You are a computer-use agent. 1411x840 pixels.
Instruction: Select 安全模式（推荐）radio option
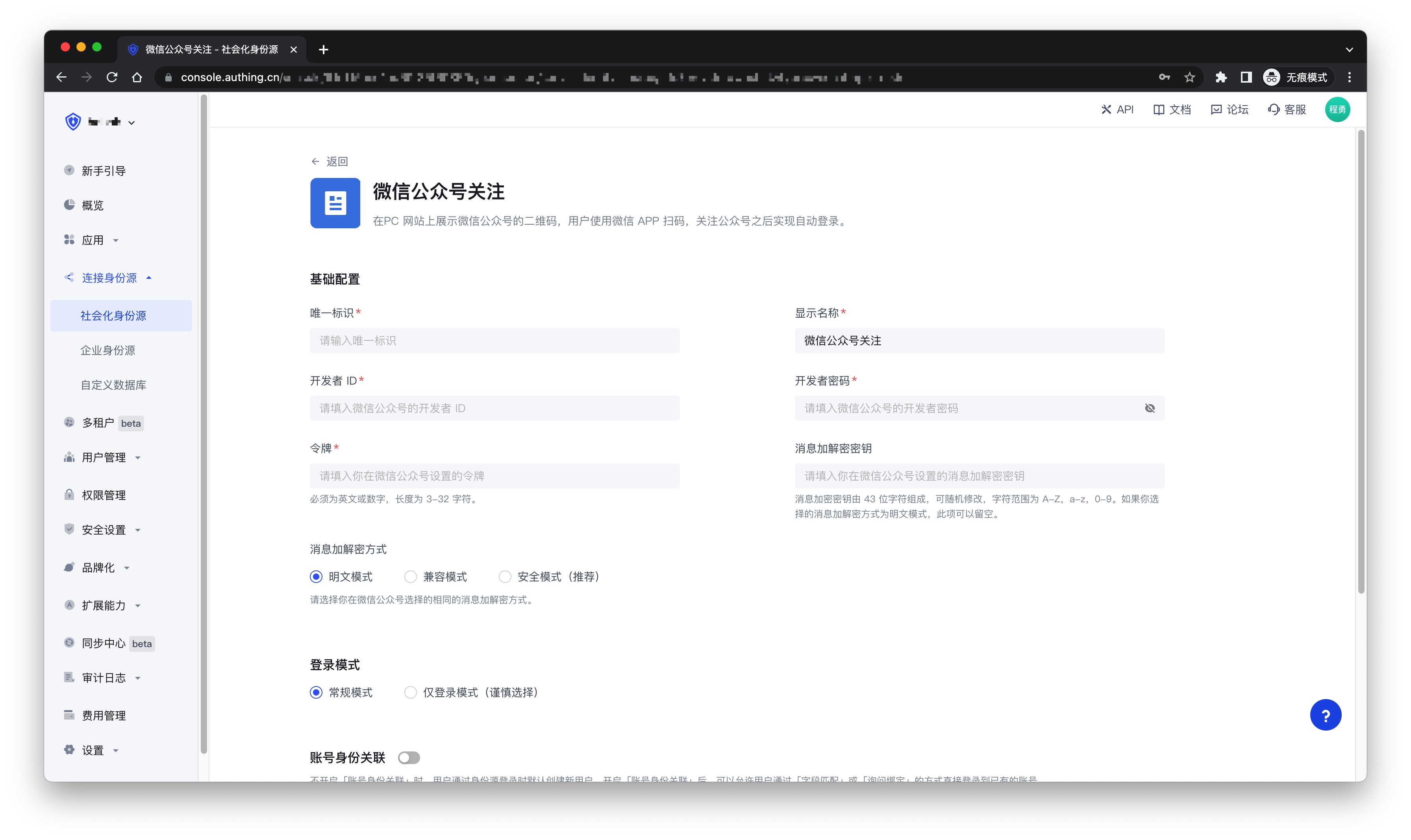pos(504,576)
